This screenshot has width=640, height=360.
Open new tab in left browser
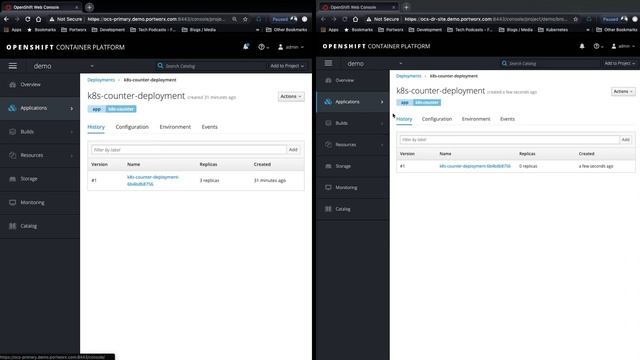(89, 7)
